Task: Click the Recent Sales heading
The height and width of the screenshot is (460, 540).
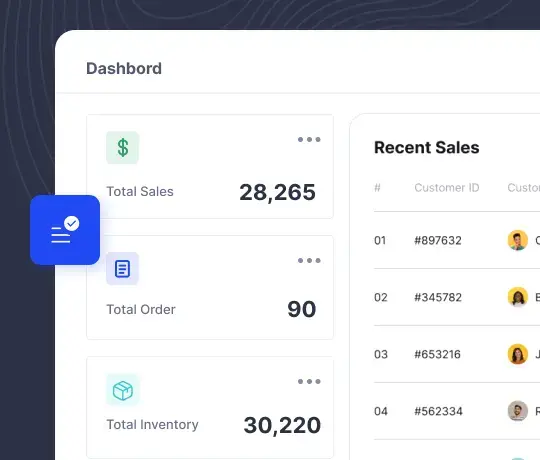Action: point(427,147)
